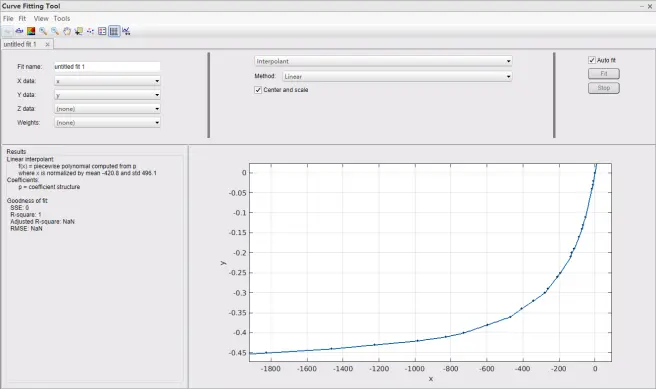Click the -0.45 tick label on y axis
The height and width of the screenshot is (389, 656).
(238, 353)
